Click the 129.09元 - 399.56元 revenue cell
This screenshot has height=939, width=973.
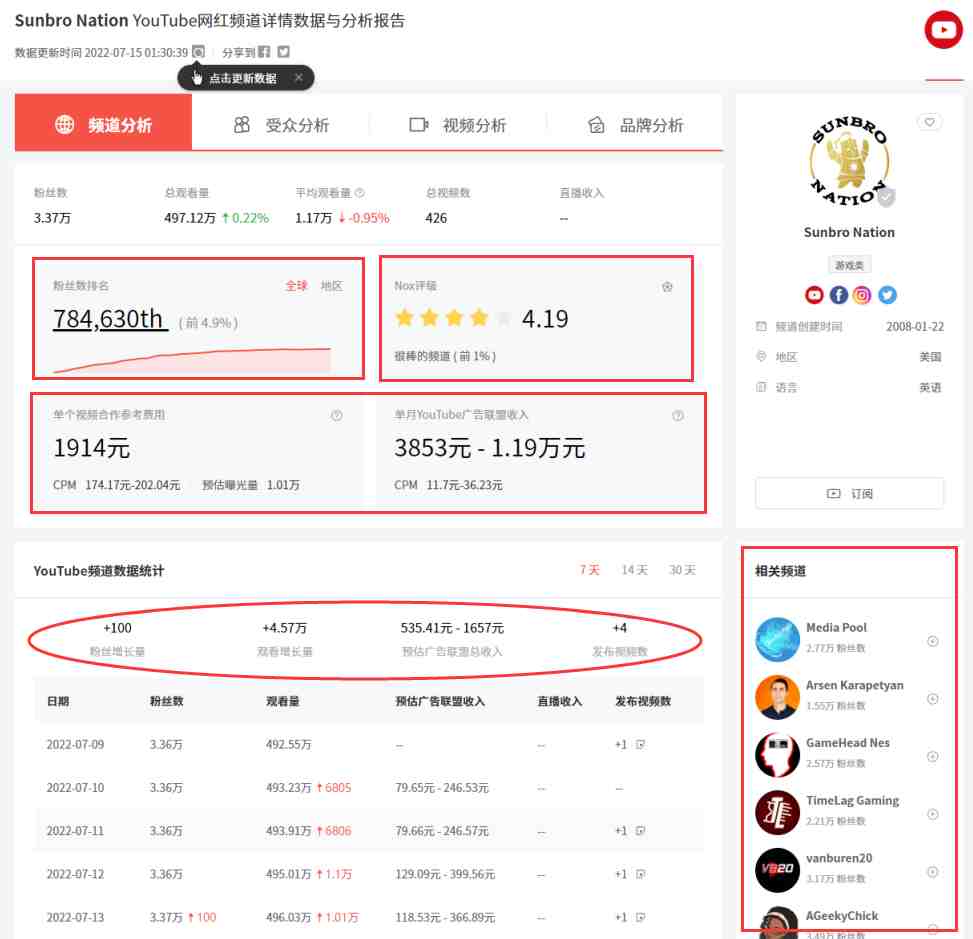[x=445, y=874]
